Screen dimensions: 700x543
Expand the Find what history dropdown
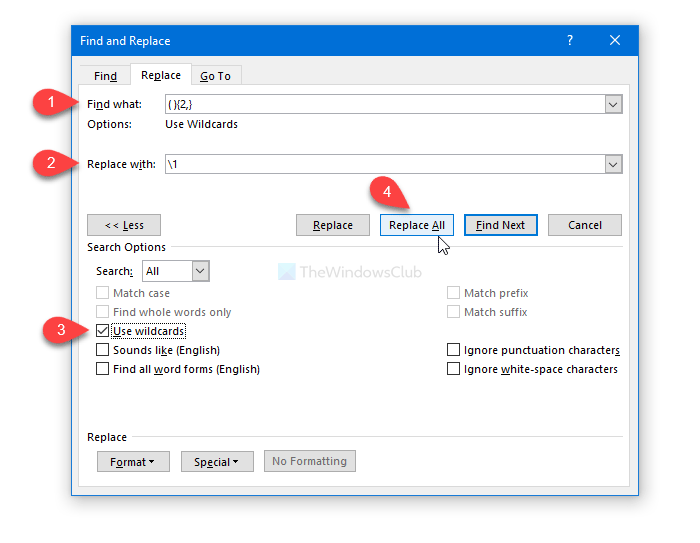point(613,104)
